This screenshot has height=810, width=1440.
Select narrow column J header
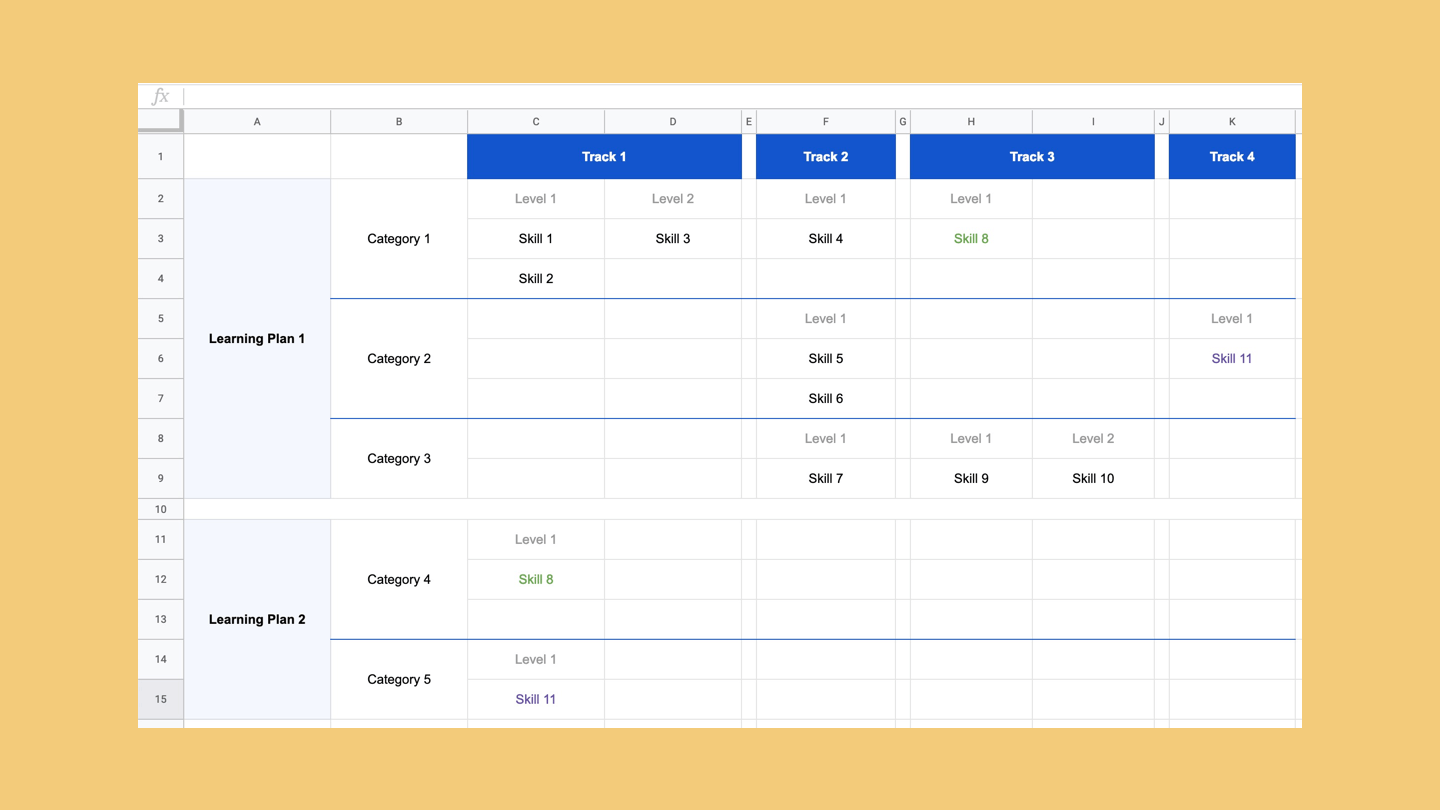[x=1162, y=122]
